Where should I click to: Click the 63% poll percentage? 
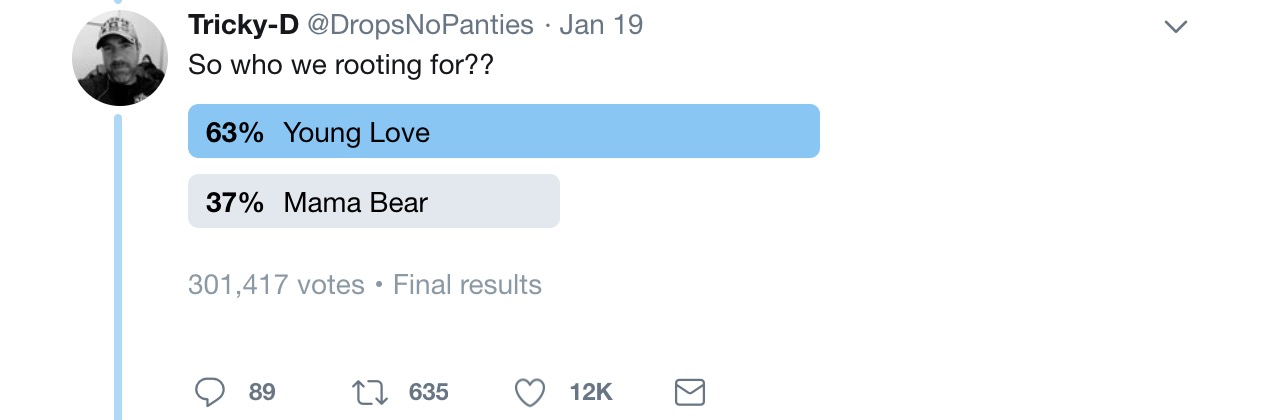tap(235, 132)
